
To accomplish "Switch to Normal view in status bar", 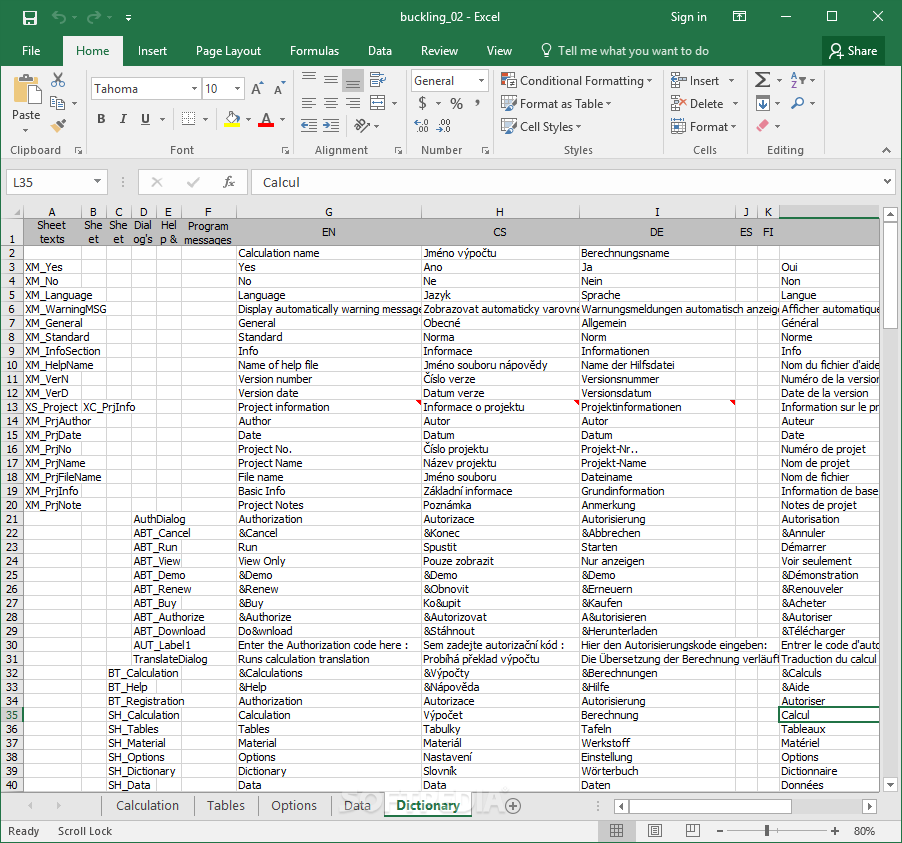I will coord(617,830).
